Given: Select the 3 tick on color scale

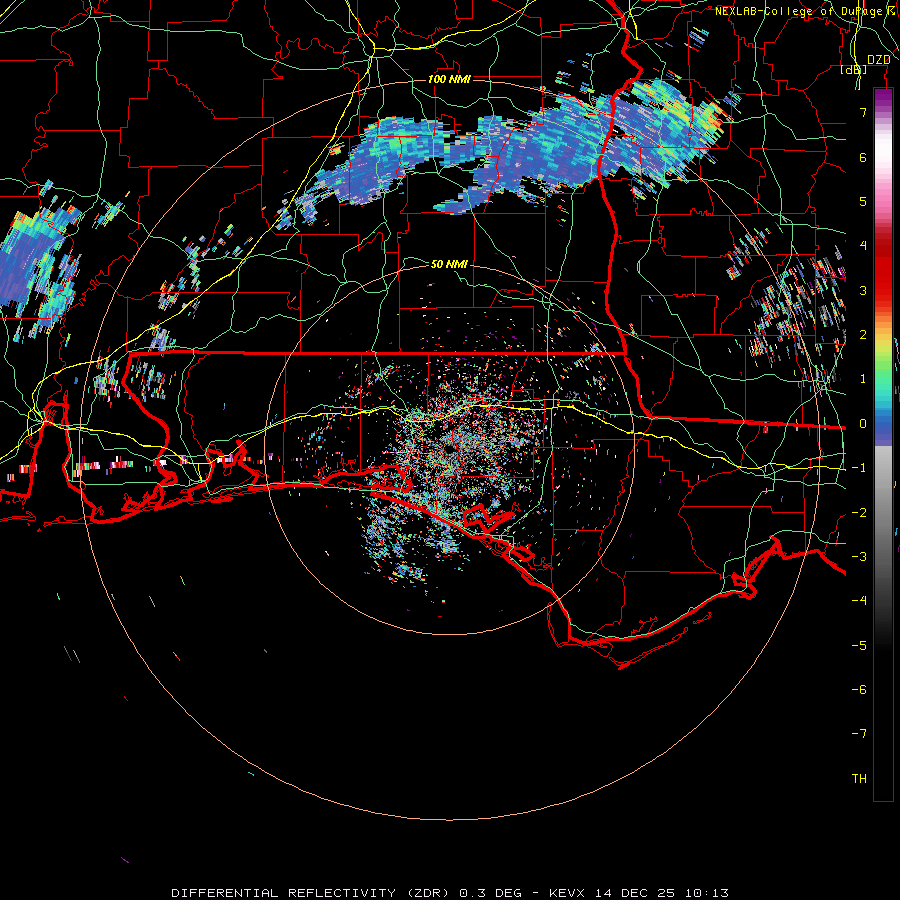Looking at the screenshot, I should point(863,290).
